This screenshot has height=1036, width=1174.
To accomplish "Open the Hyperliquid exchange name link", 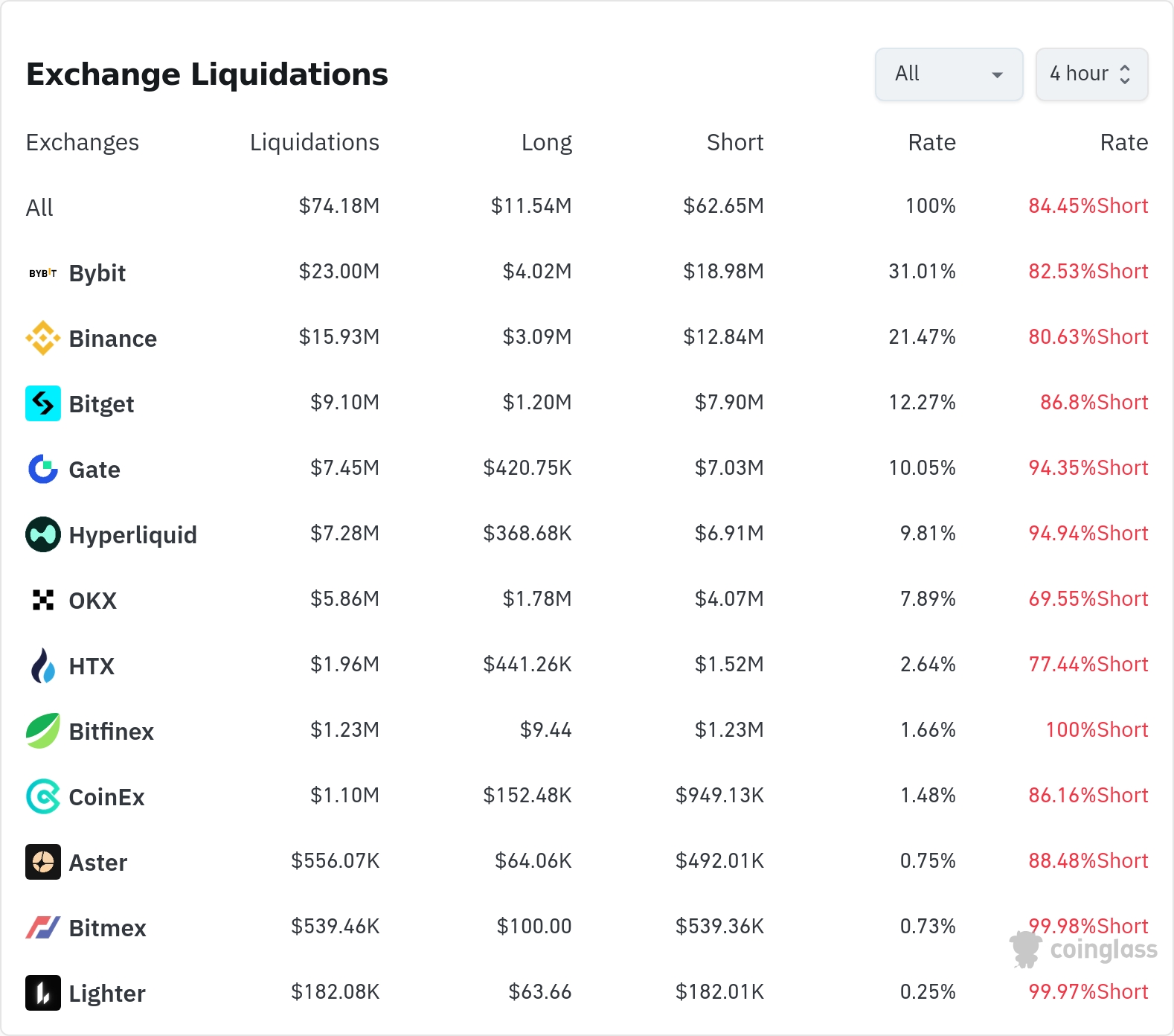I will tap(132, 535).
